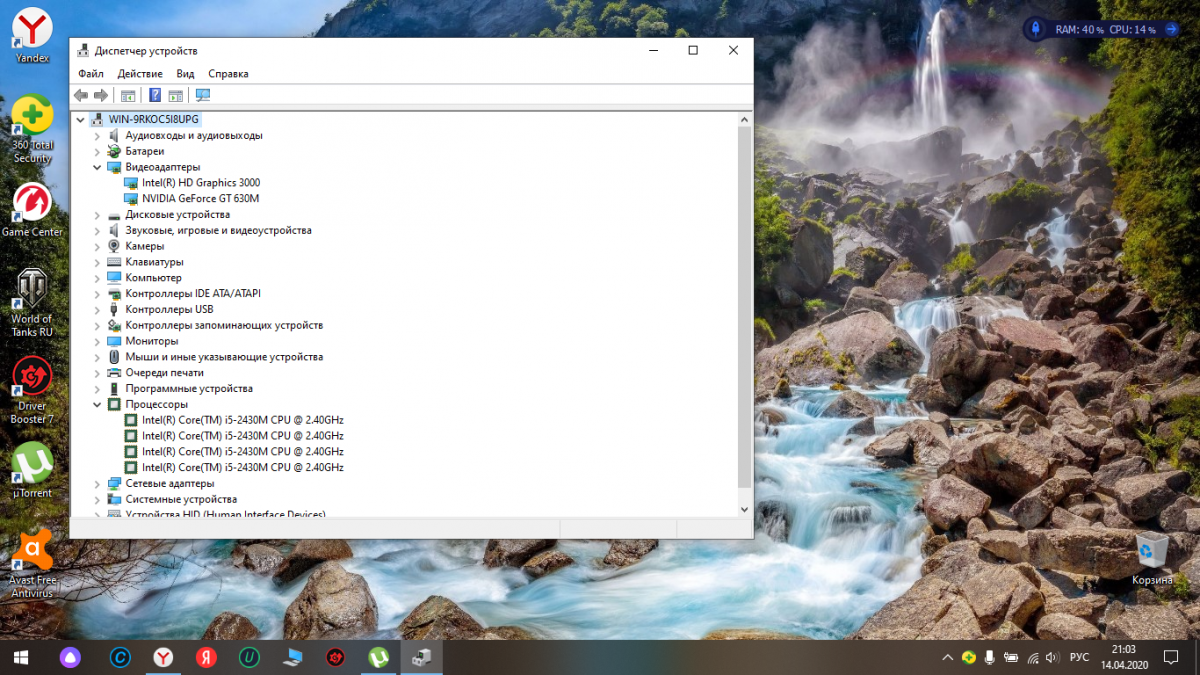Select Intel(R) HD Graphics 3000 adapter
The height and width of the screenshot is (675, 1200).
pos(200,183)
